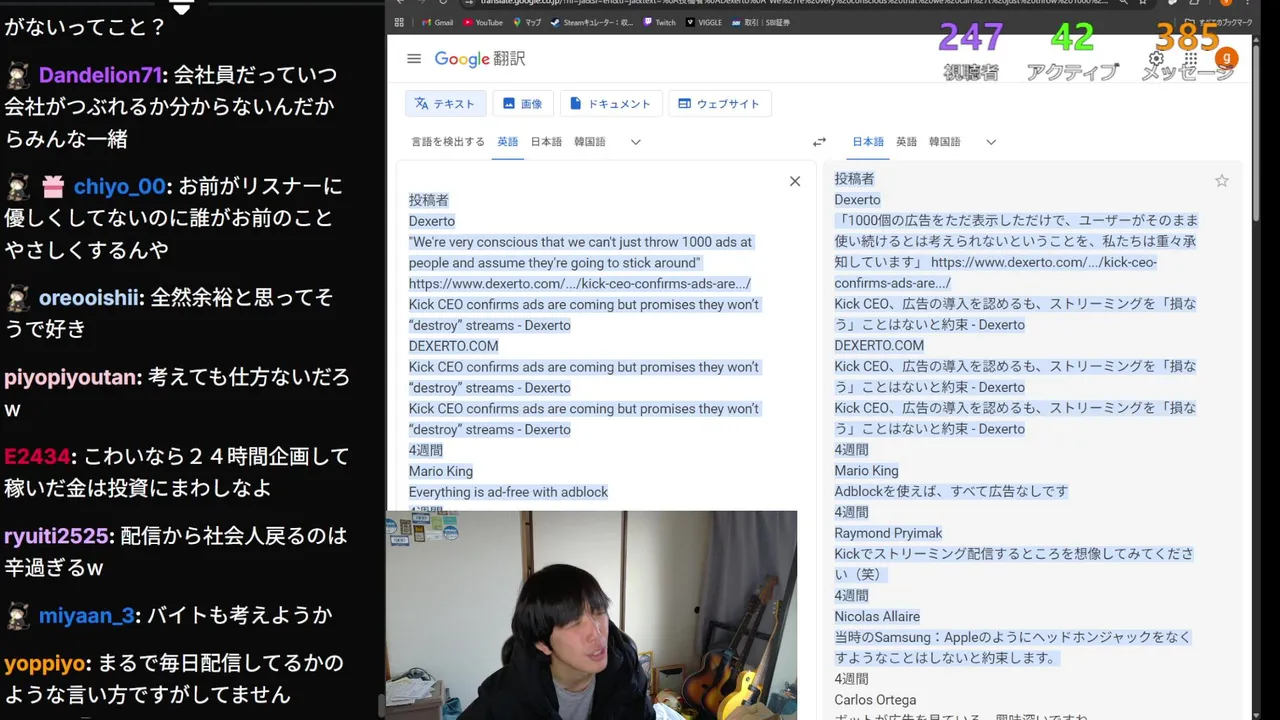Select 韓国語 as source language

tap(590, 142)
